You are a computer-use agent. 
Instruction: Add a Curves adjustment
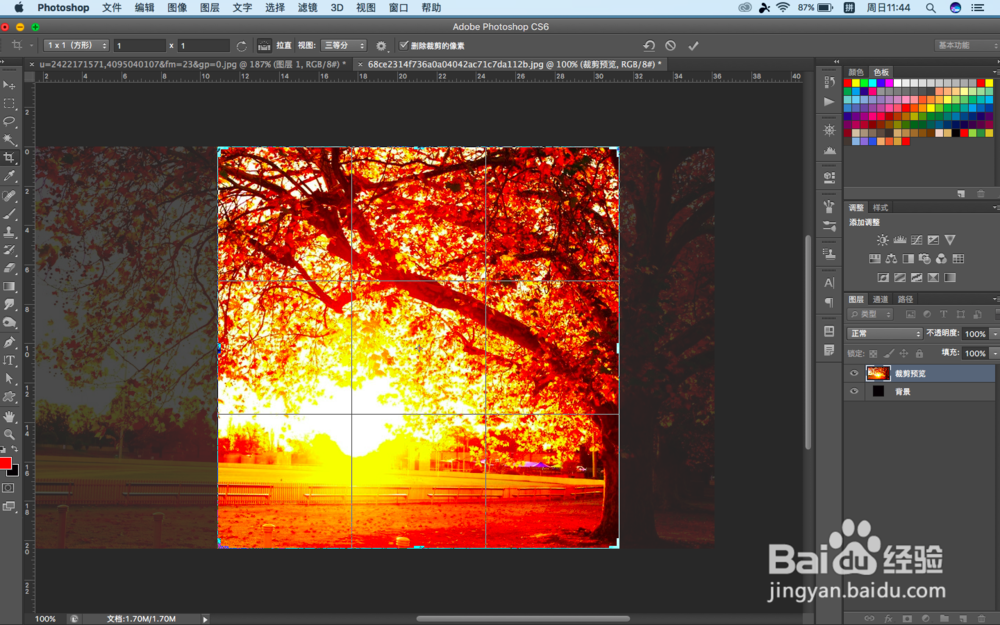point(916,240)
